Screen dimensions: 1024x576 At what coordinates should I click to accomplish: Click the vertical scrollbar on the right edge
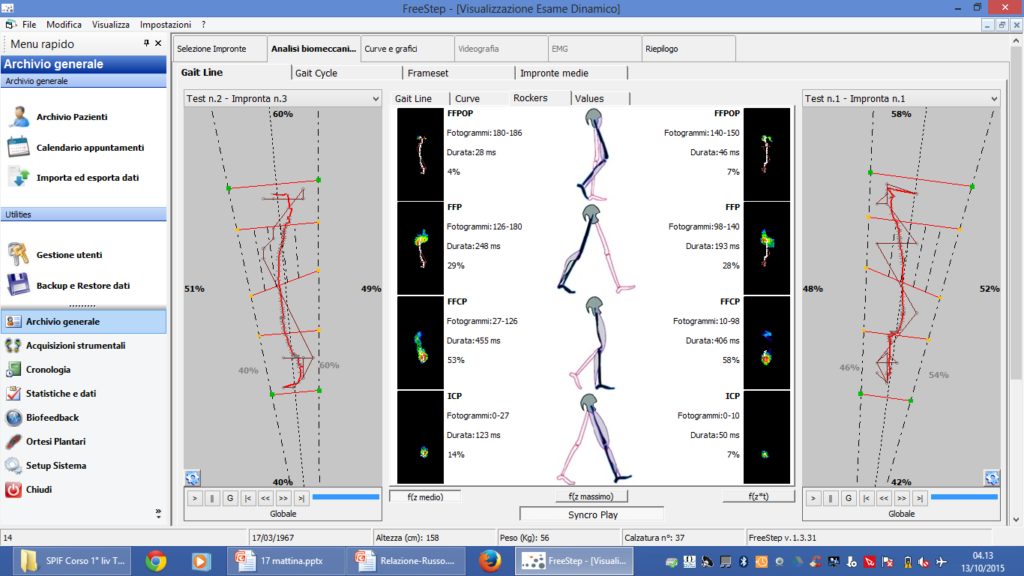(x=1016, y=281)
